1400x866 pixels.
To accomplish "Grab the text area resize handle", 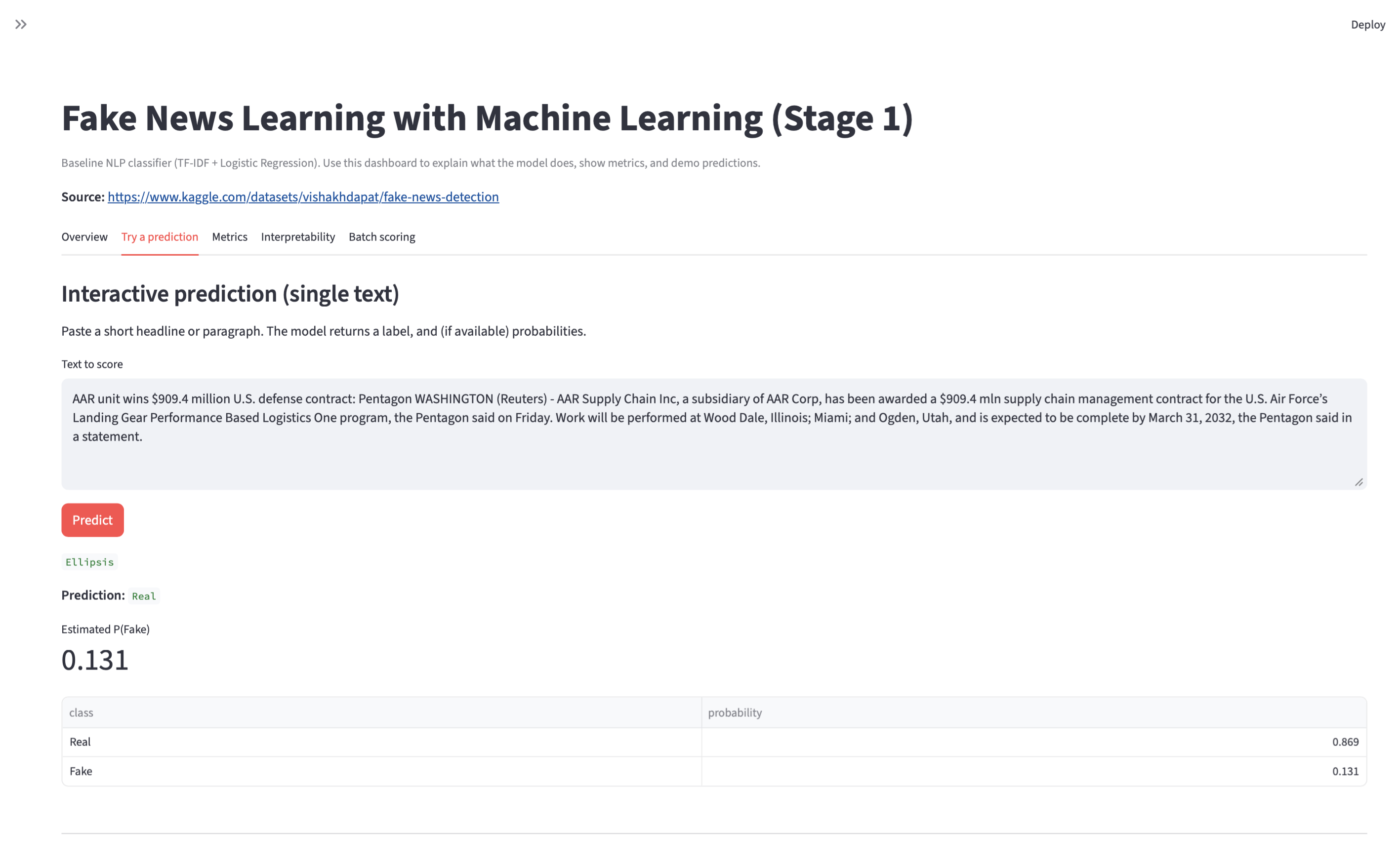I will 1358,482.
